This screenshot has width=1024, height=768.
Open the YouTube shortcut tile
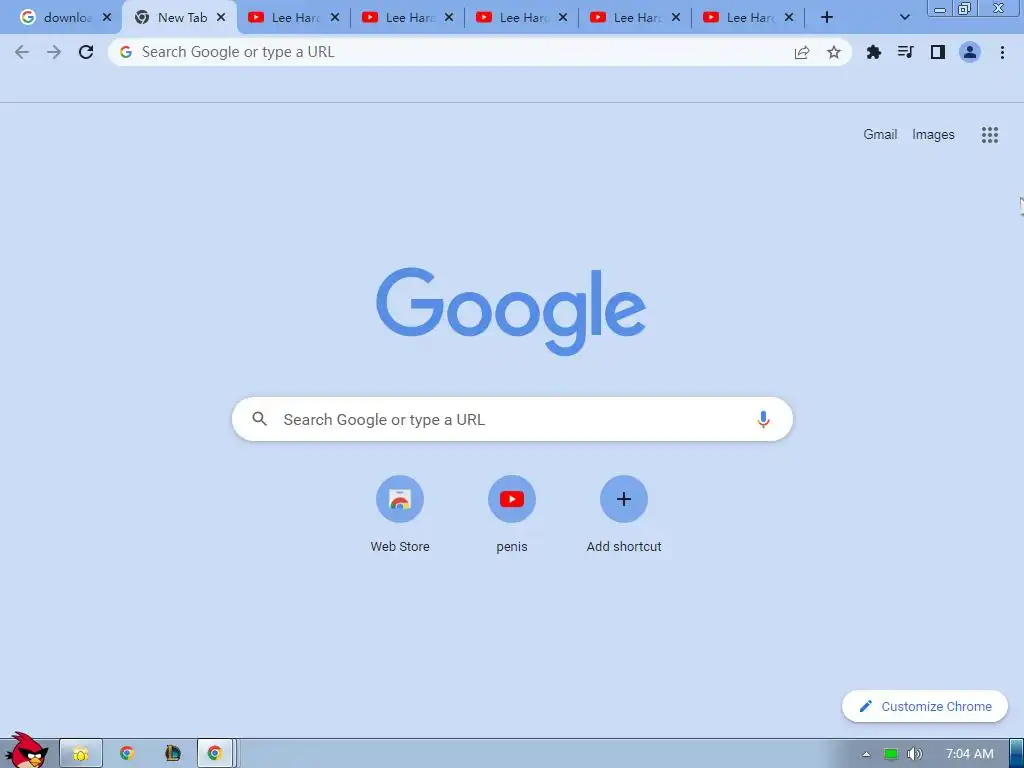(511, 515)
